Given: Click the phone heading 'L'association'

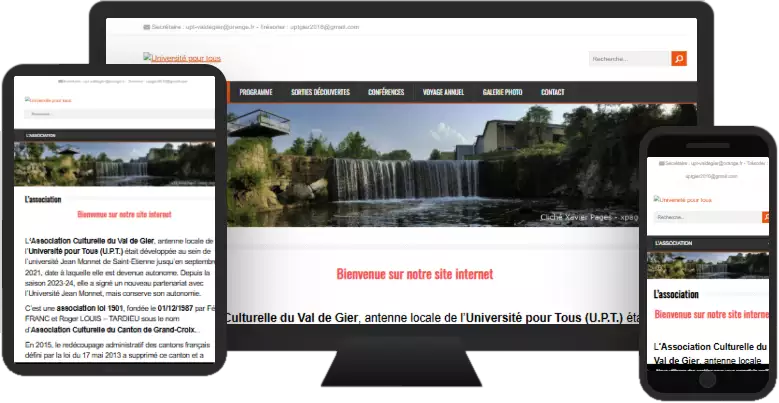Looking at the screenshot, I should pos(676,294).
